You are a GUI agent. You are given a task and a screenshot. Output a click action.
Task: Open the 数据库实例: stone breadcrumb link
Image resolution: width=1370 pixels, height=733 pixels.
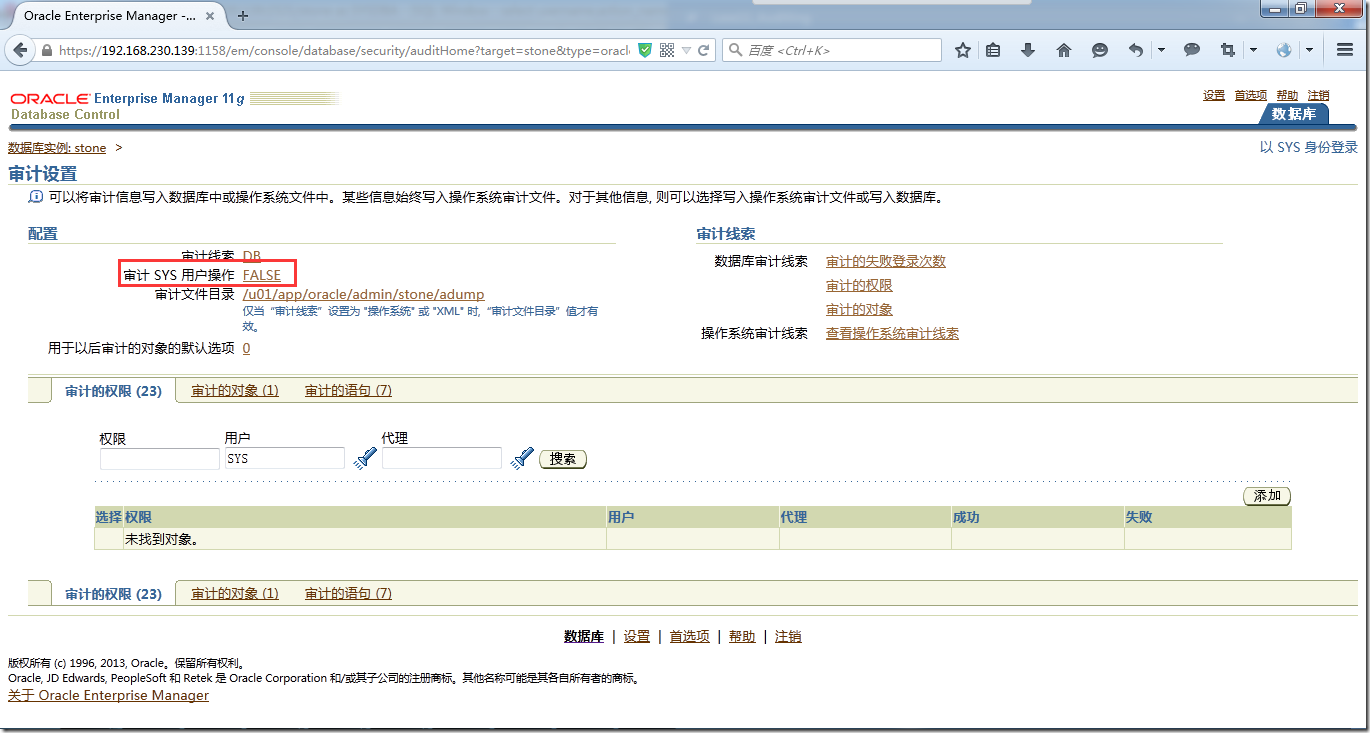tap(57, 148)
